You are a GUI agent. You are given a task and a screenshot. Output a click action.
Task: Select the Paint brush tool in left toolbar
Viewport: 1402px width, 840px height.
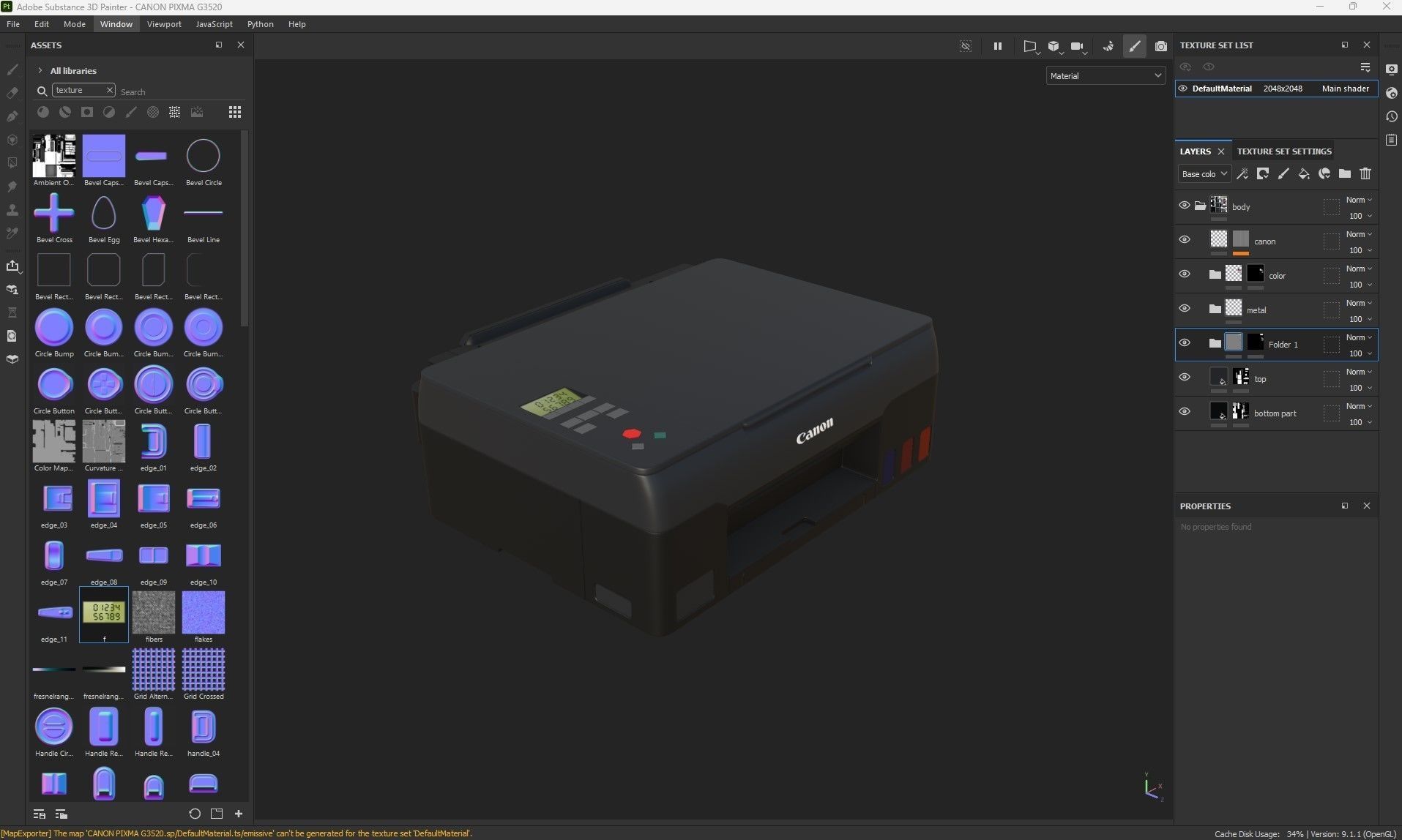[x=12, y=70]
